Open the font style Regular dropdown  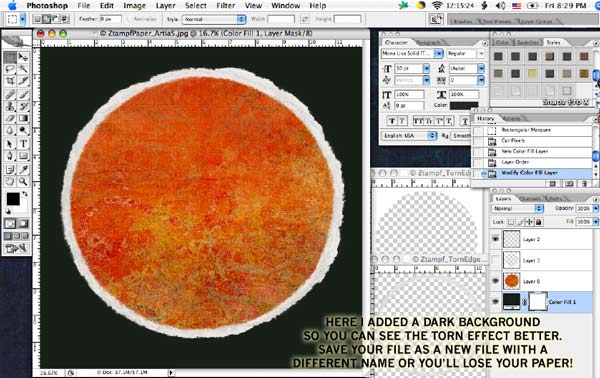coord(481,54)
